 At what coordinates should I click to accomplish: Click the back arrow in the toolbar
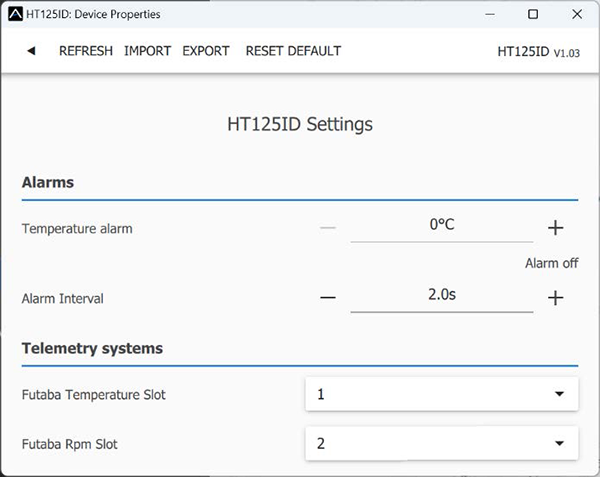point(31,51)
